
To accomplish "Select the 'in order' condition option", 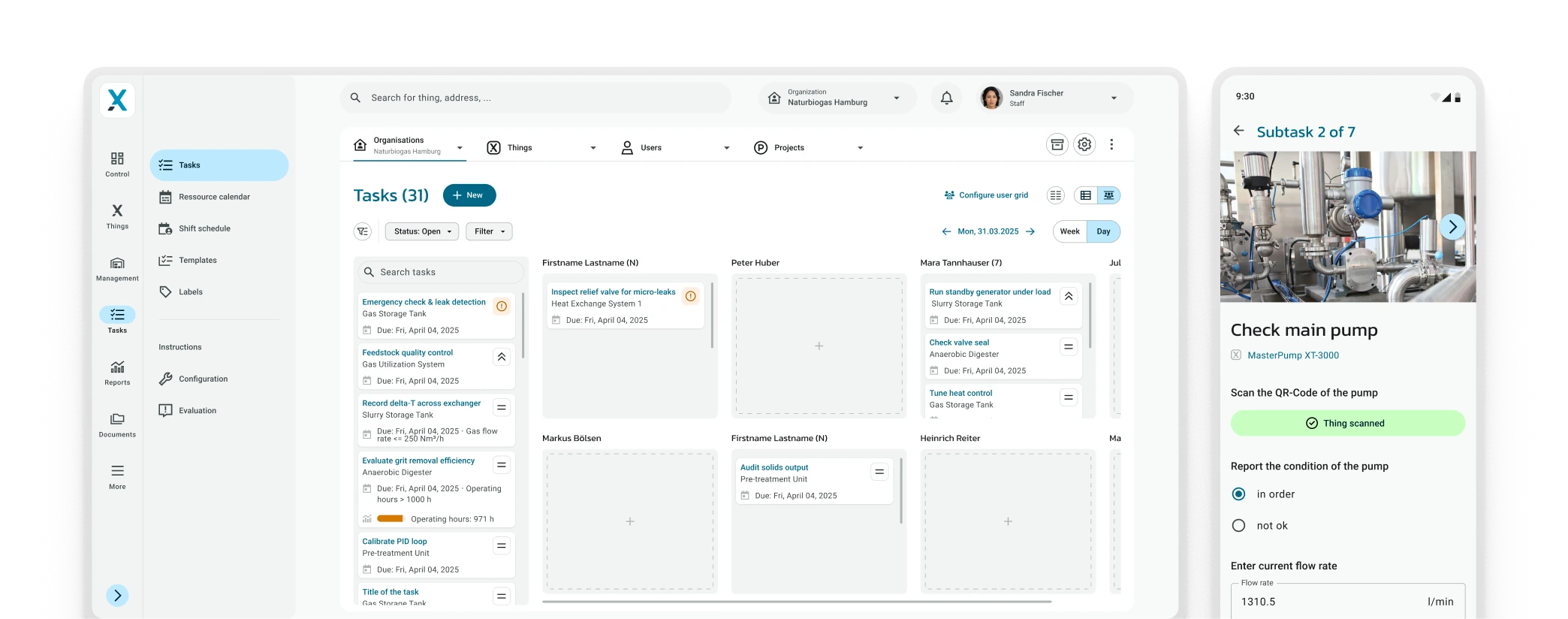I will coord(1239,494).
